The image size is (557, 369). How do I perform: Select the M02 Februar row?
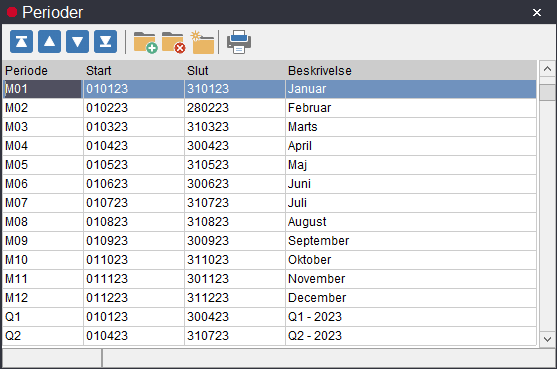coord(270,108)
